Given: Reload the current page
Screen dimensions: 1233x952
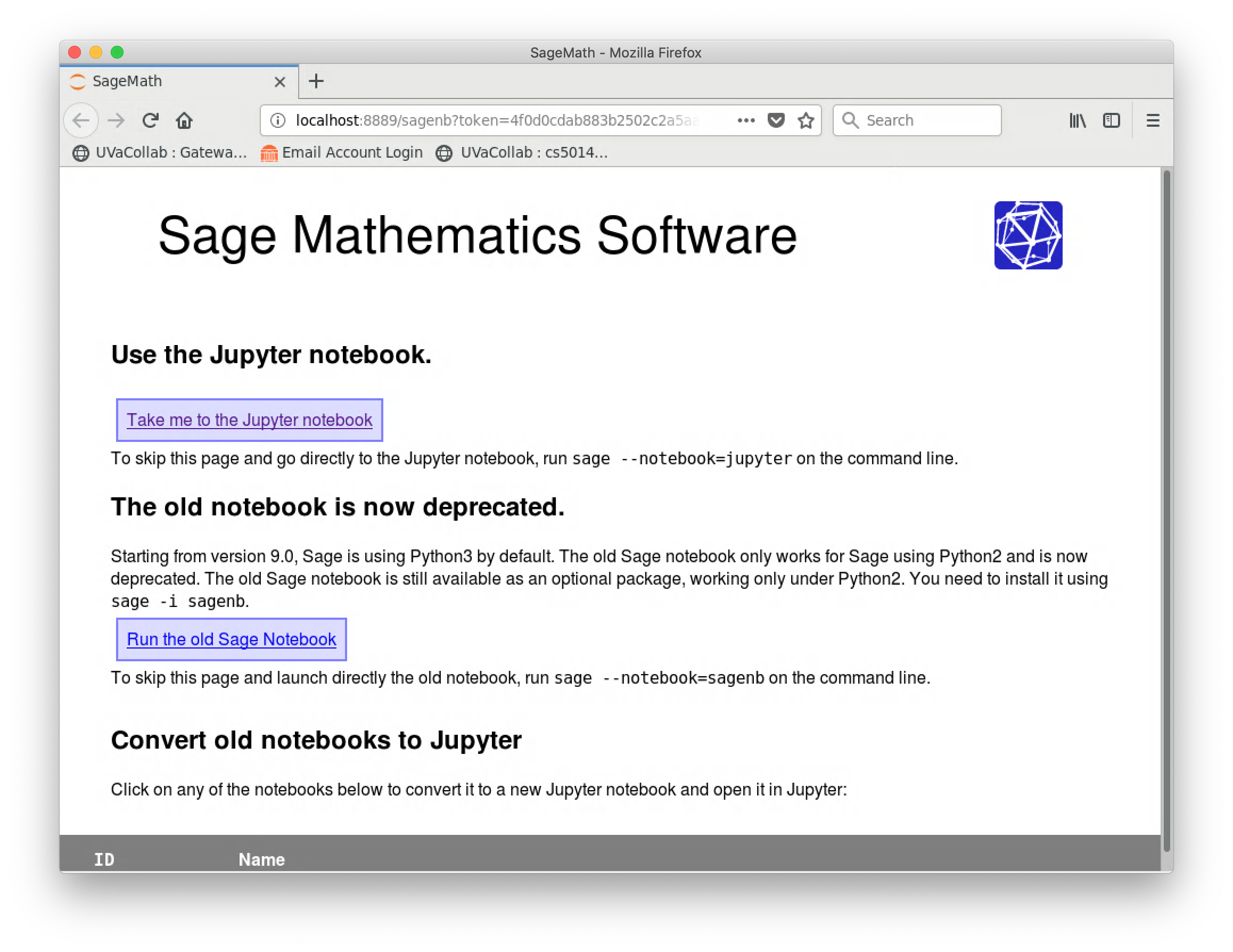Looking at the screenshot, I should [x=150, y=120].
